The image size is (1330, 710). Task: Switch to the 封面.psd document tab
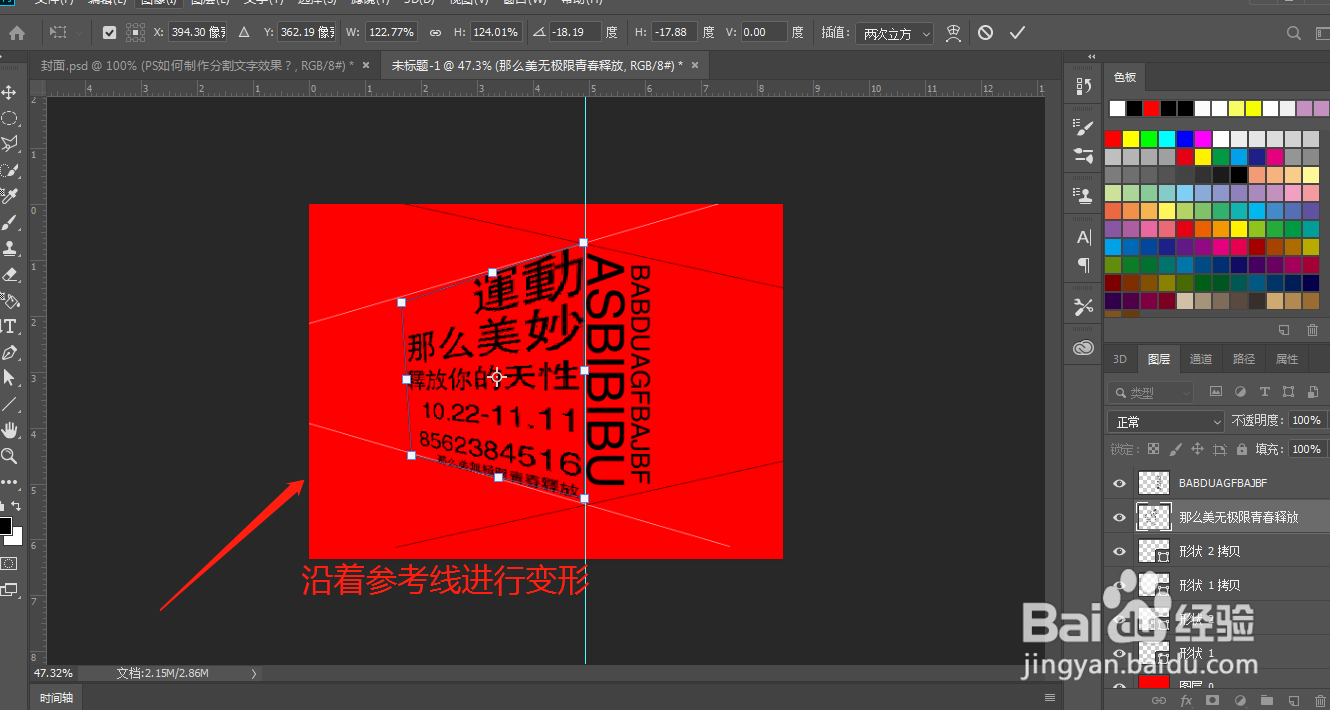(x=197, y=65)
